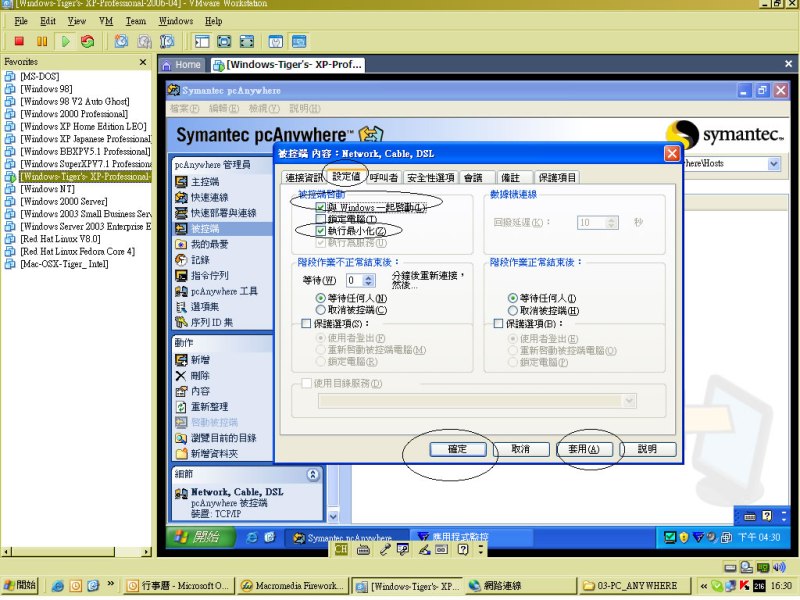Click 瀏覽目前的目錄 action
The width and height of the screenshot is (800, 600).
[223, 438]
